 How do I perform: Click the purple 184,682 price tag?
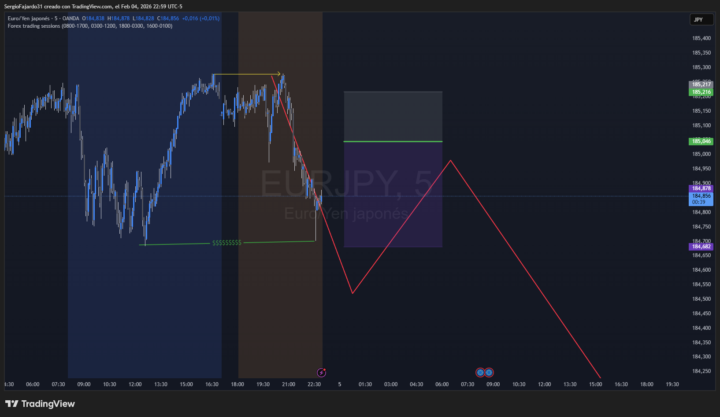[701, 247]
